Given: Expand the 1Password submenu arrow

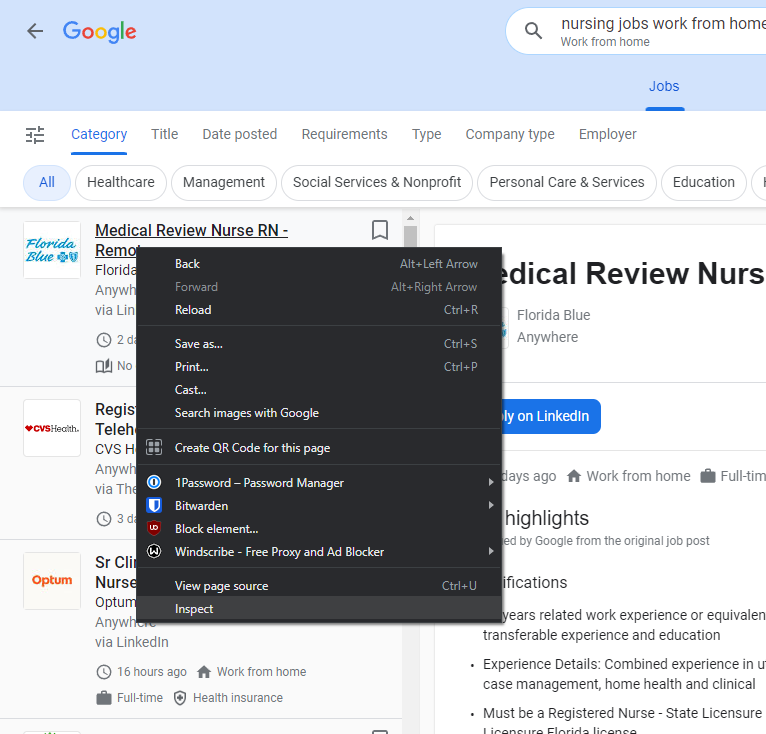Looking at the screenshot, I should click(x=491, y=482).
